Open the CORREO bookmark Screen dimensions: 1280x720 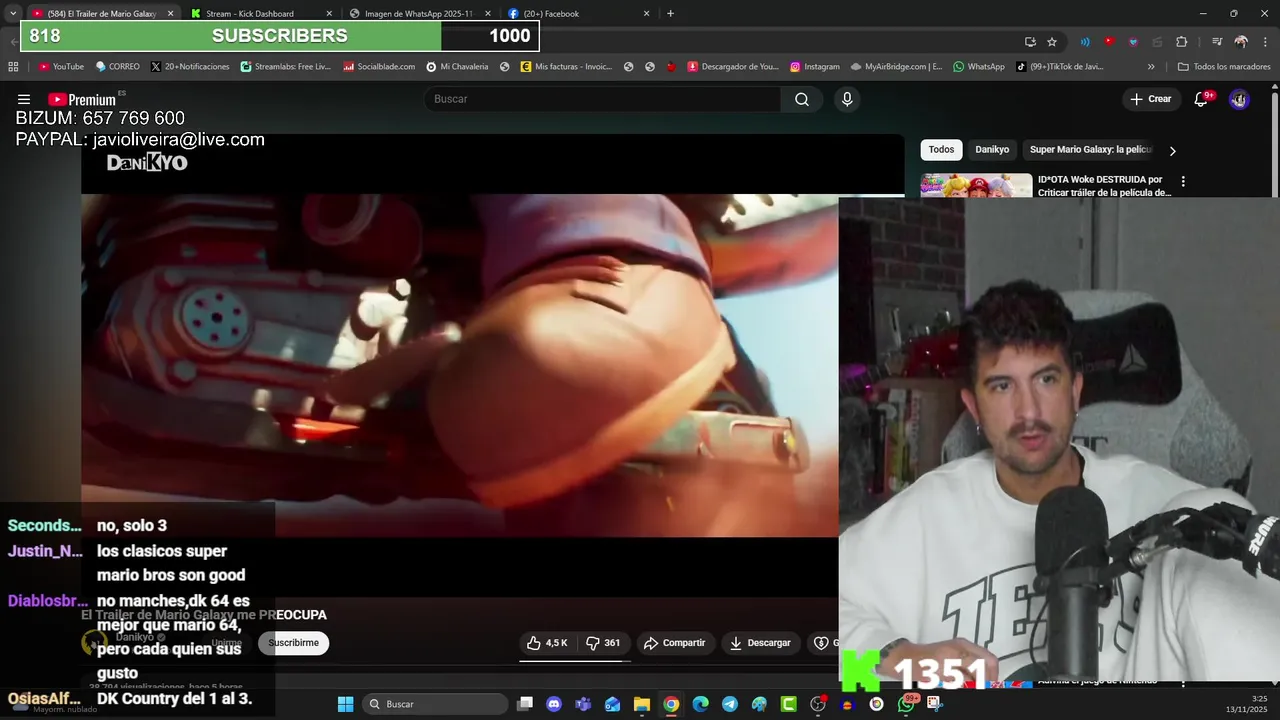(117, 67)
